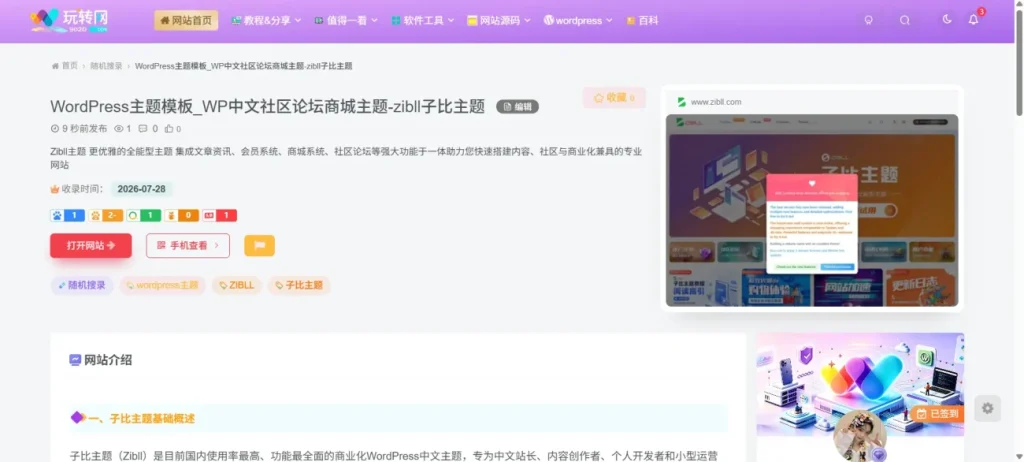The width and height of the screenshot is (1024, 462).
Task: Click the 一、子比主题基础概述 heading
Action: pos(141,418)
